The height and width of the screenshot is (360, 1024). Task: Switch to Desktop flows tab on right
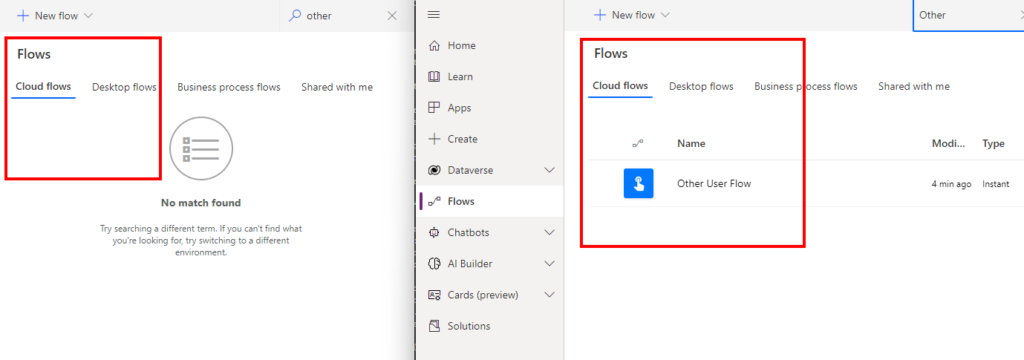coord(701,86)
